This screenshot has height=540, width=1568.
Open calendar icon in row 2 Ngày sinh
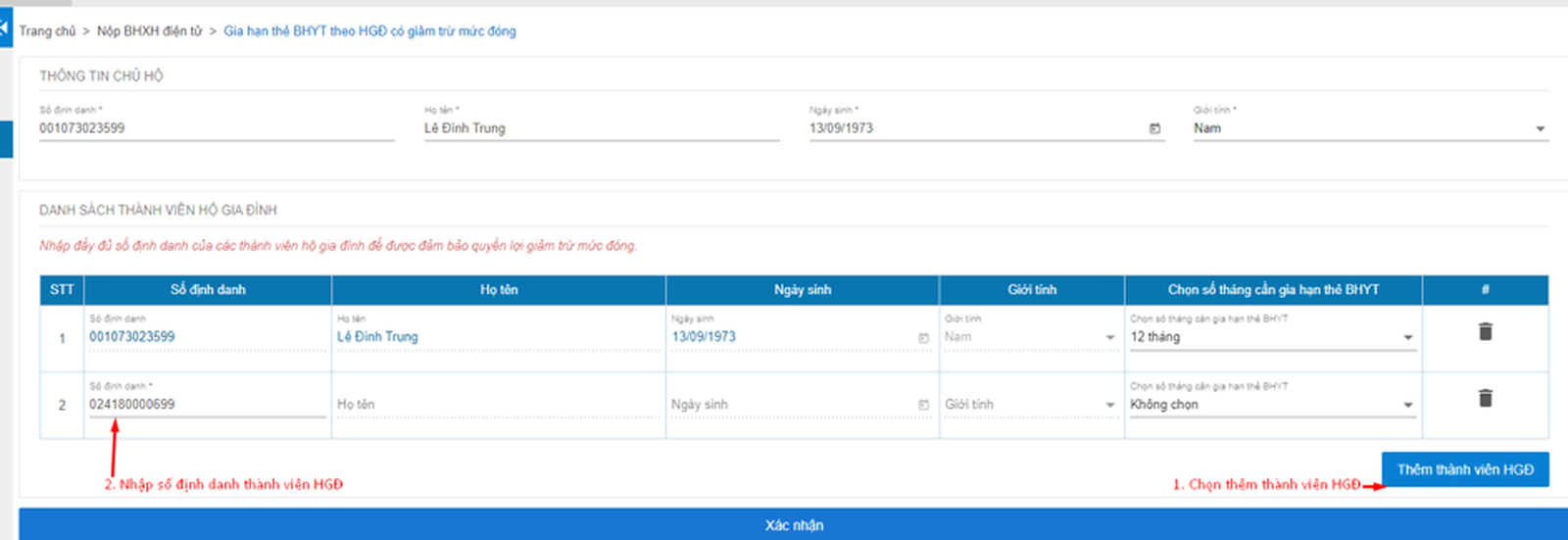(923, 405)
